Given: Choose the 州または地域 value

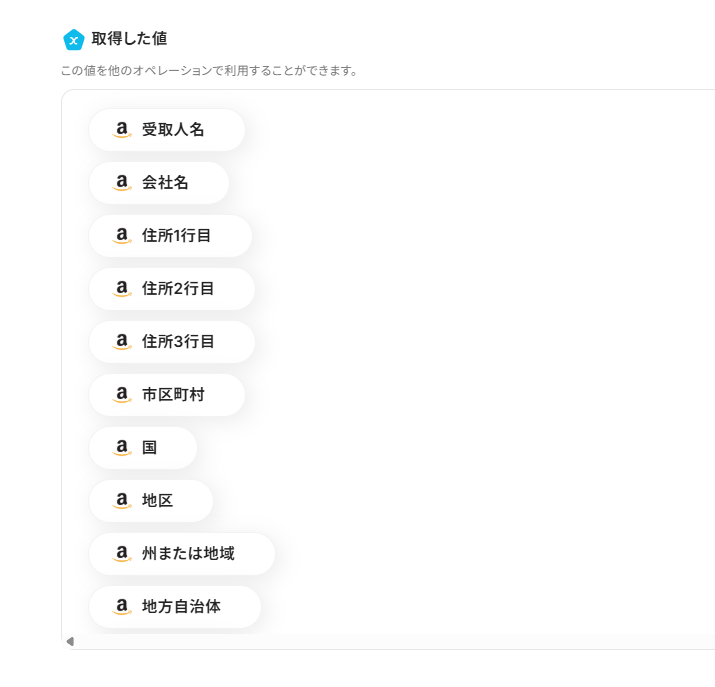Looking at the screenshot, I should click(188, 554).
